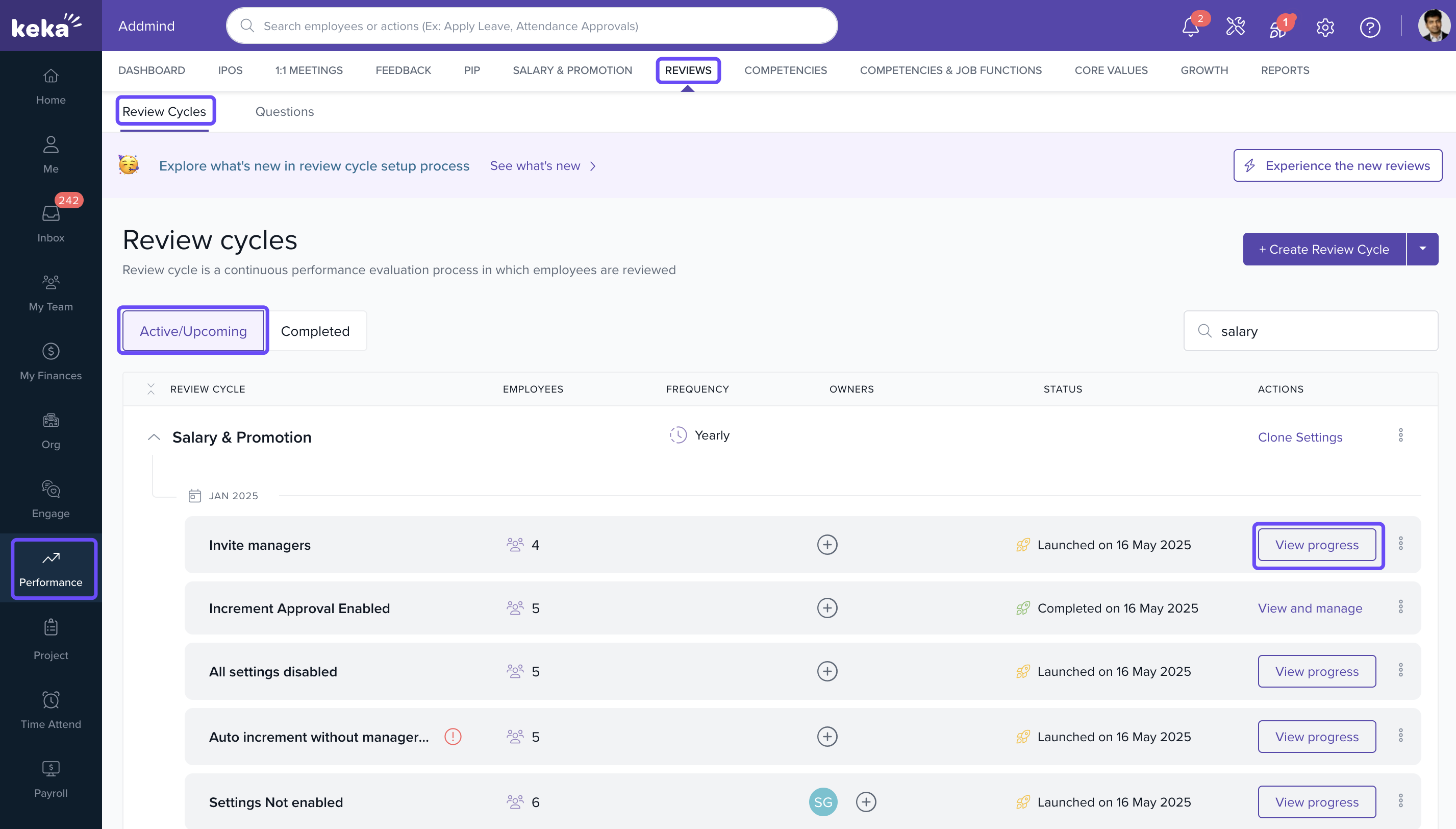1456x829 pixels.
Task: Switch to the Questions tab
Action: click(x=285, y=112)
